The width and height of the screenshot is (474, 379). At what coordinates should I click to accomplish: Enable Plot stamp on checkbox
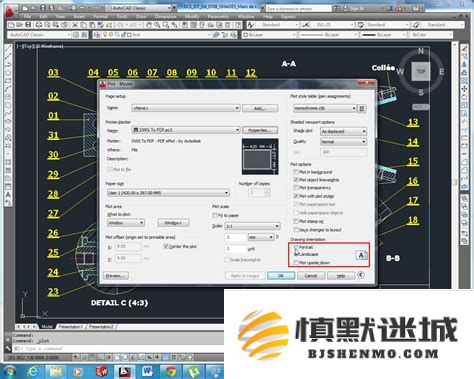296,221
